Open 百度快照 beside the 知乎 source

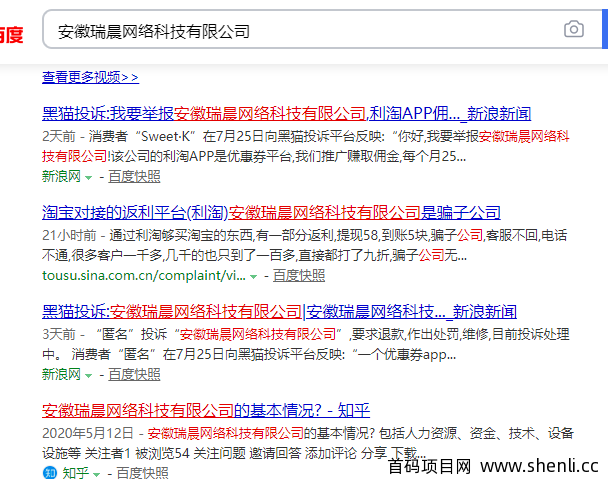click(142, 473)
